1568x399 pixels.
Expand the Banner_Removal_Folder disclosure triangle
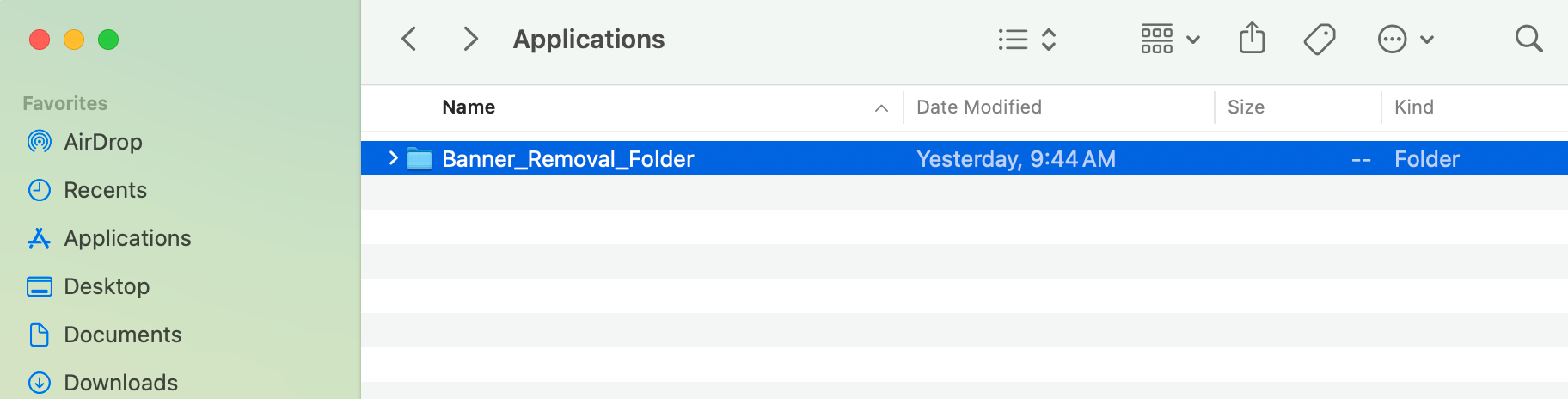(393, 158)
